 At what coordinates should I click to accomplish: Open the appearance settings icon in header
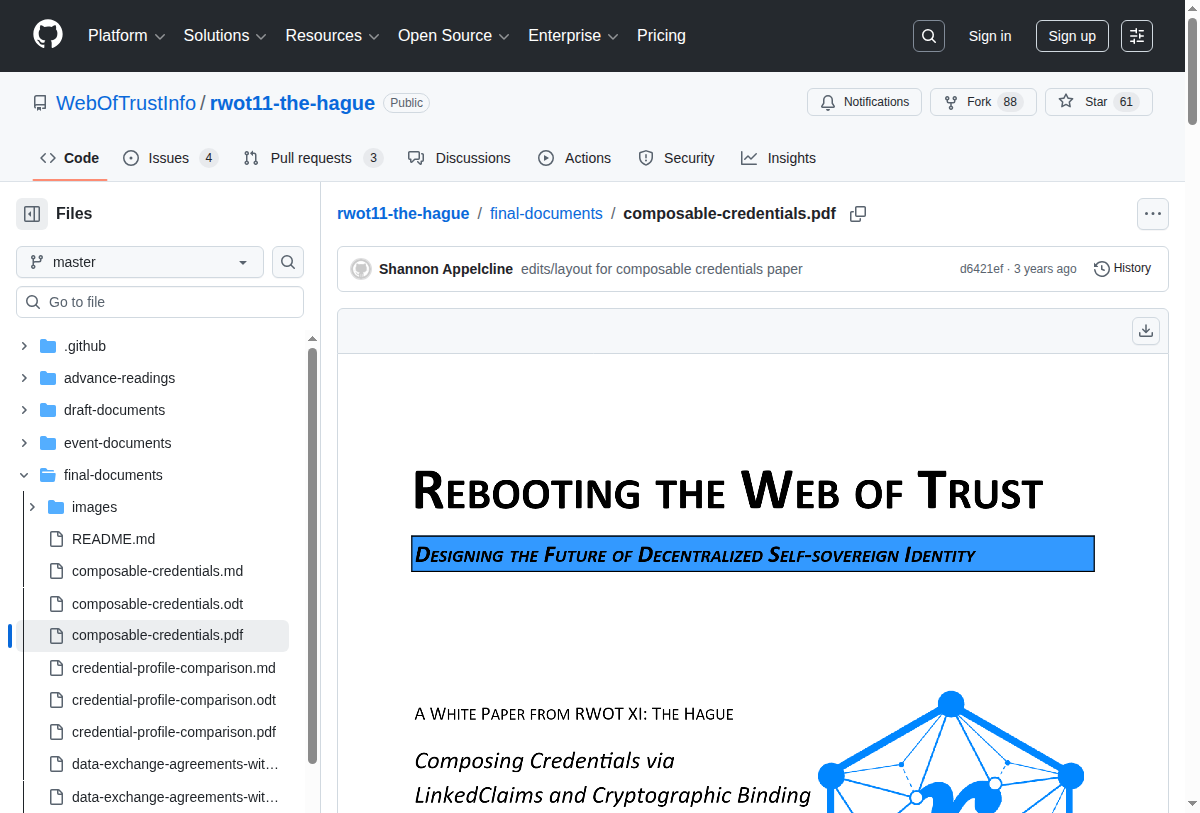pyautogui.click(x=1136, y=36)
